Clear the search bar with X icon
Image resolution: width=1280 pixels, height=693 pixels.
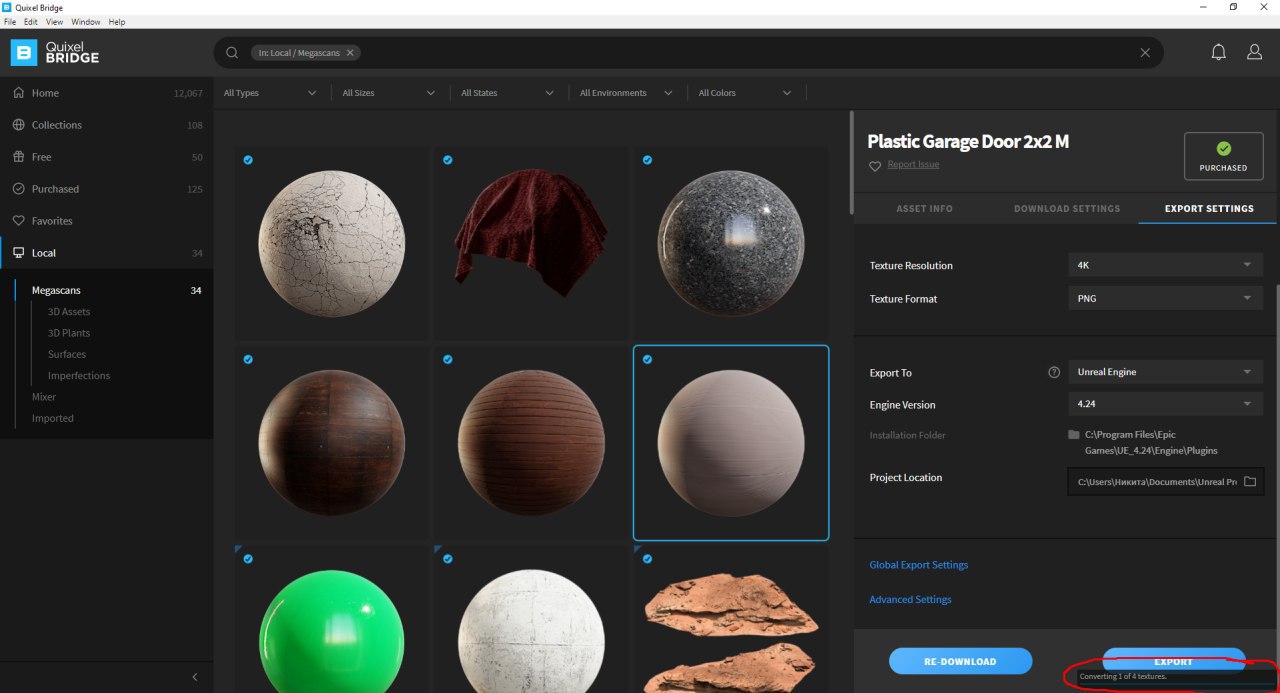click(x=1145, y=53)
